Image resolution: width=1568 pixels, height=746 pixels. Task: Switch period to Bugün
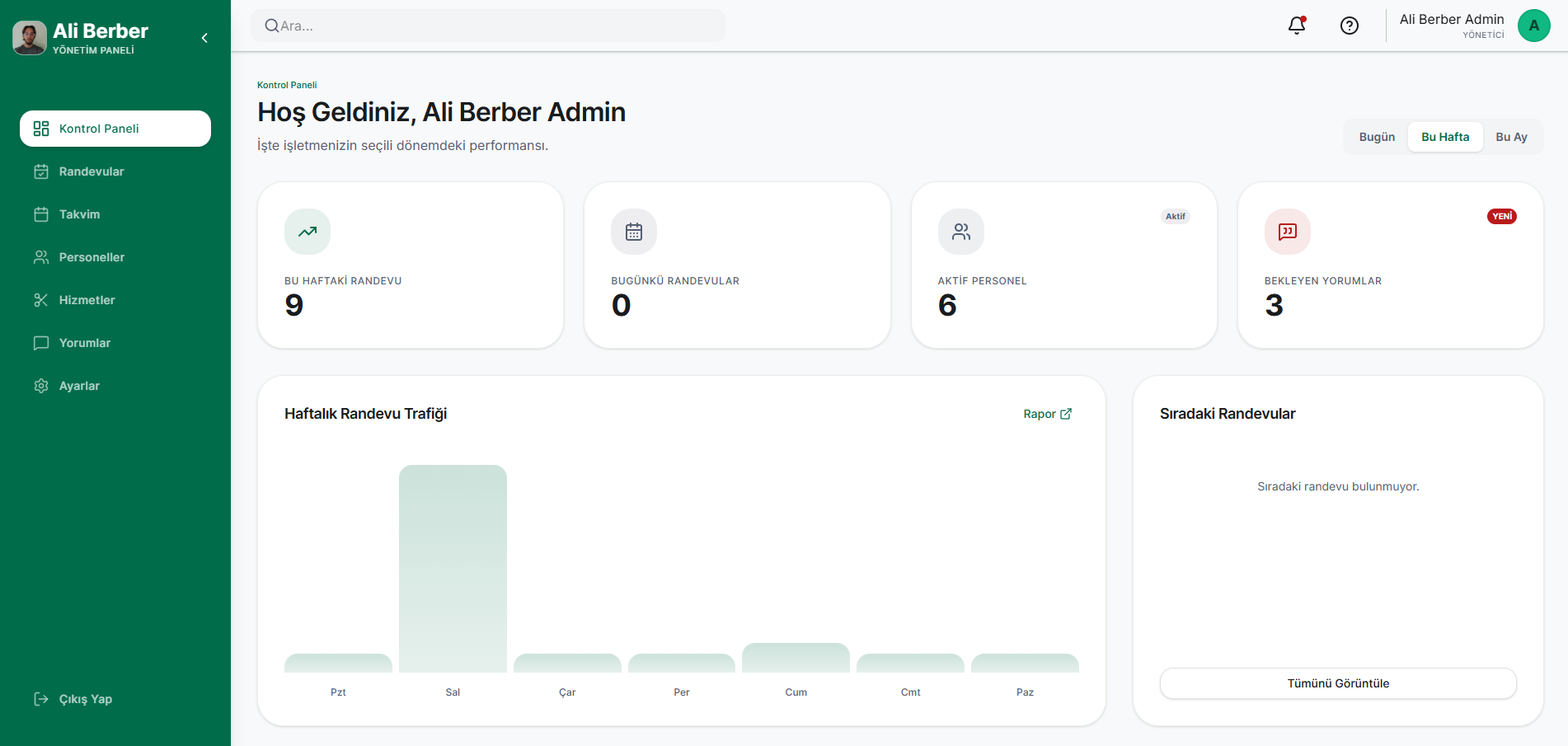point(1377,137)
